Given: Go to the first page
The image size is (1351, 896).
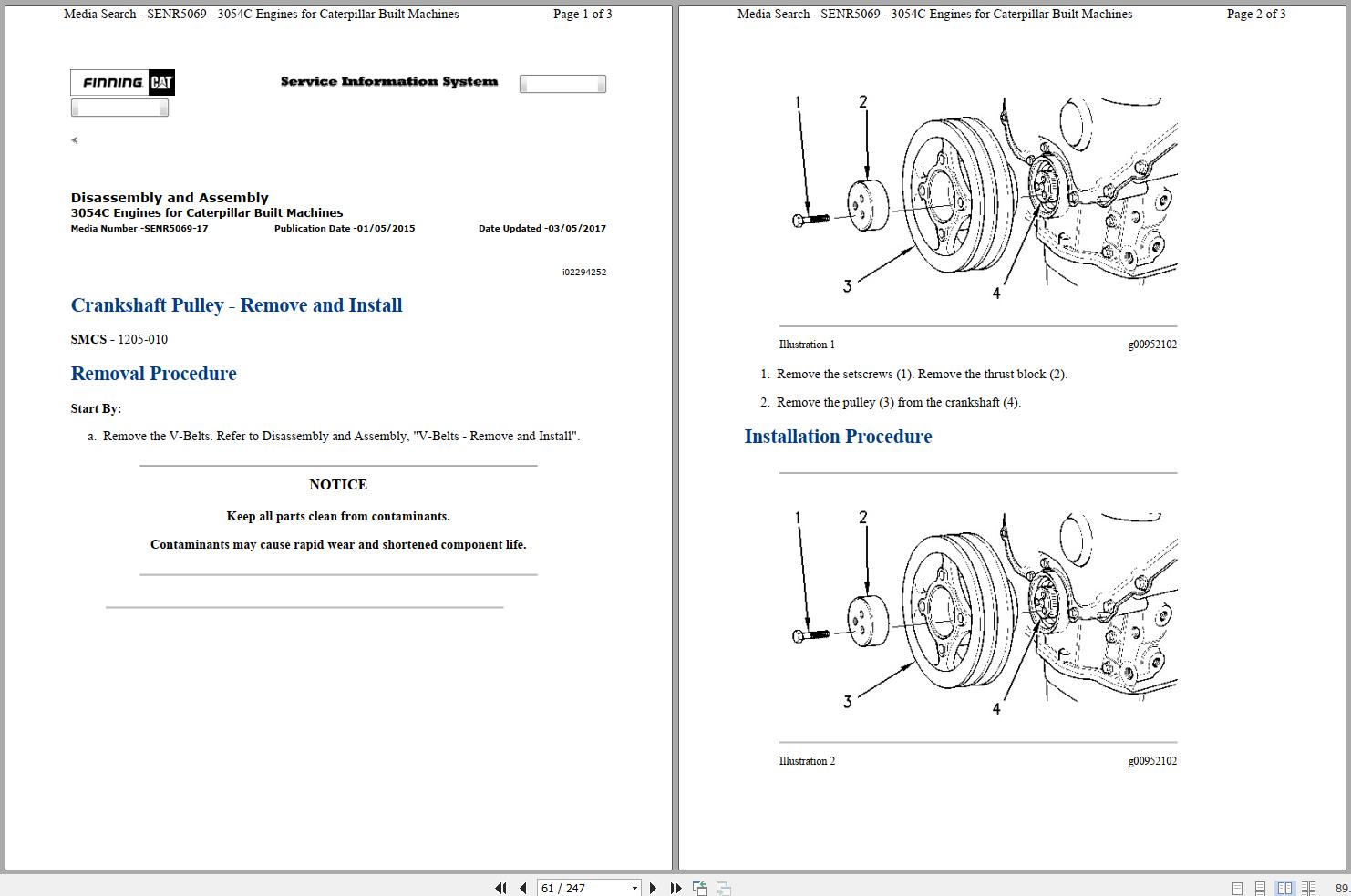Looking at the screenshot, I should point(500,888).
